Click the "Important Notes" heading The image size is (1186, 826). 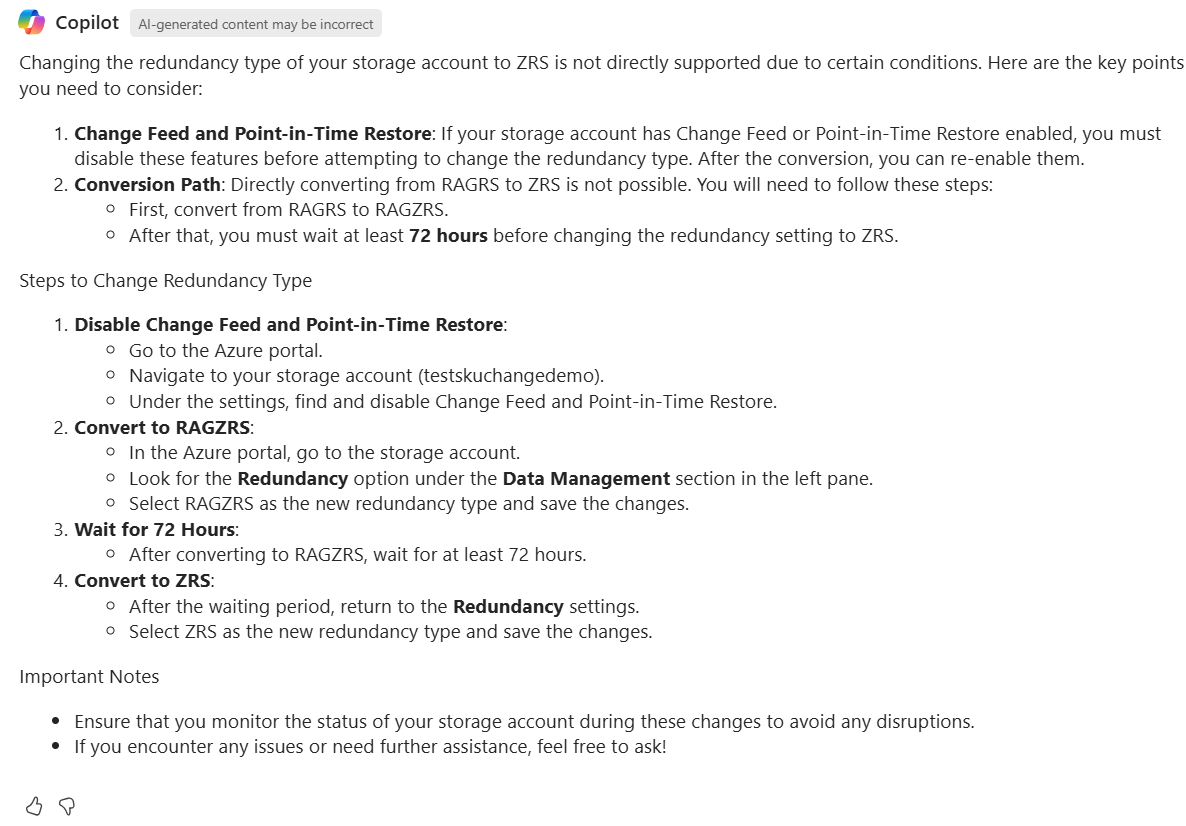point(89,676)
